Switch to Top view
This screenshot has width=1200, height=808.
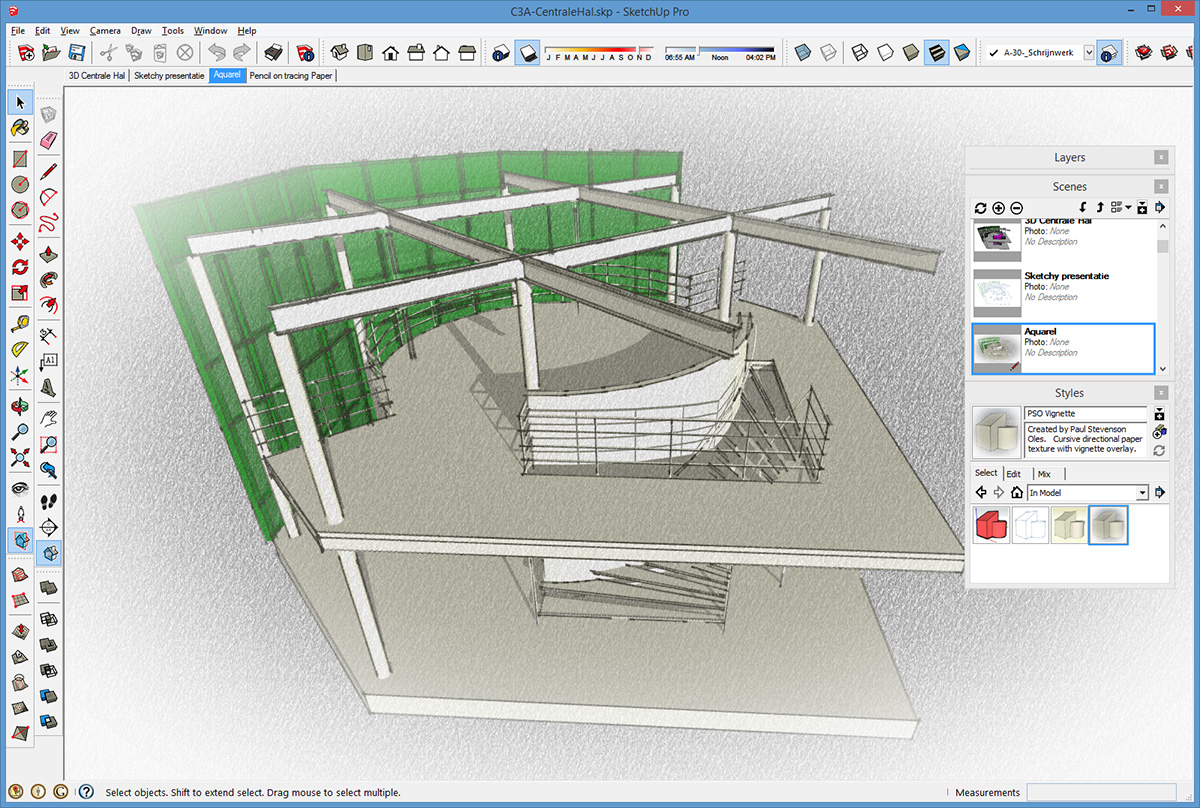(364, 53)
